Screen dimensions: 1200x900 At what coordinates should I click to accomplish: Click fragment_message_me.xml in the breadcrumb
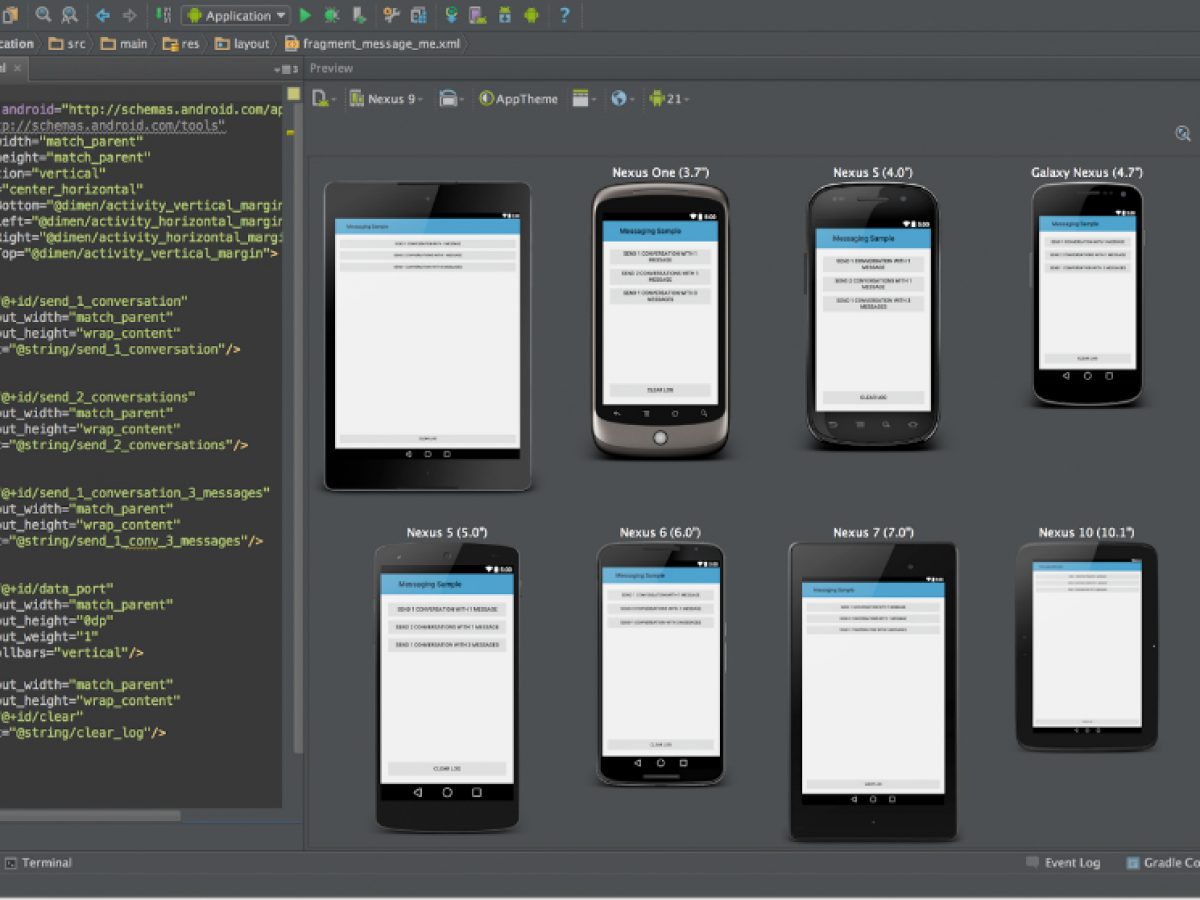(372, 44)
